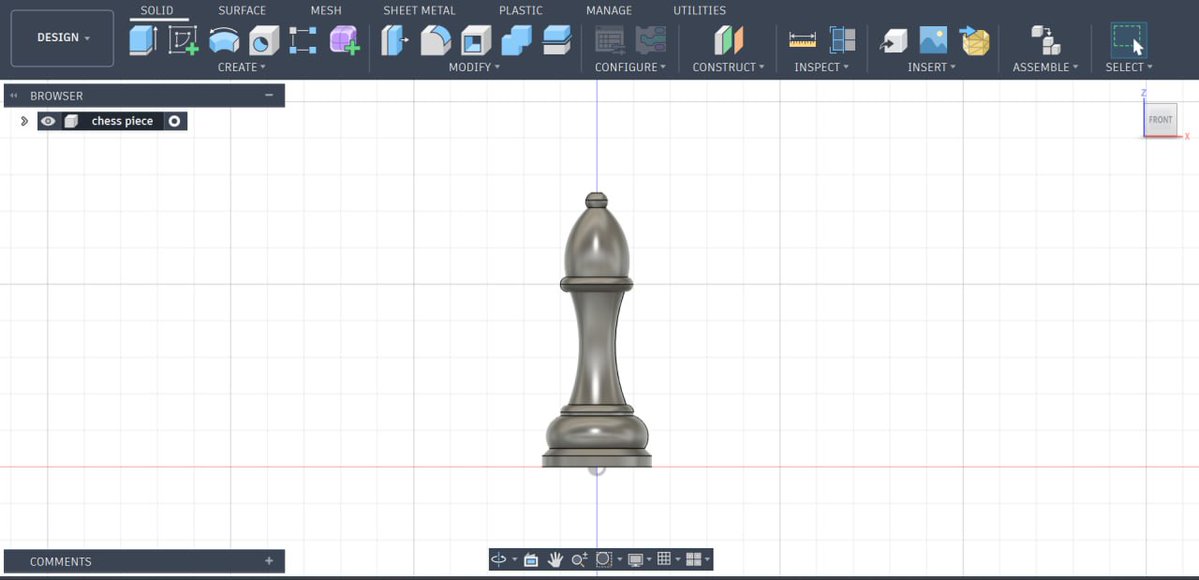The height and width of the screenshot is (580, 1199).
Task: Select the purple Derive tool icon
Action: point(344,40)
